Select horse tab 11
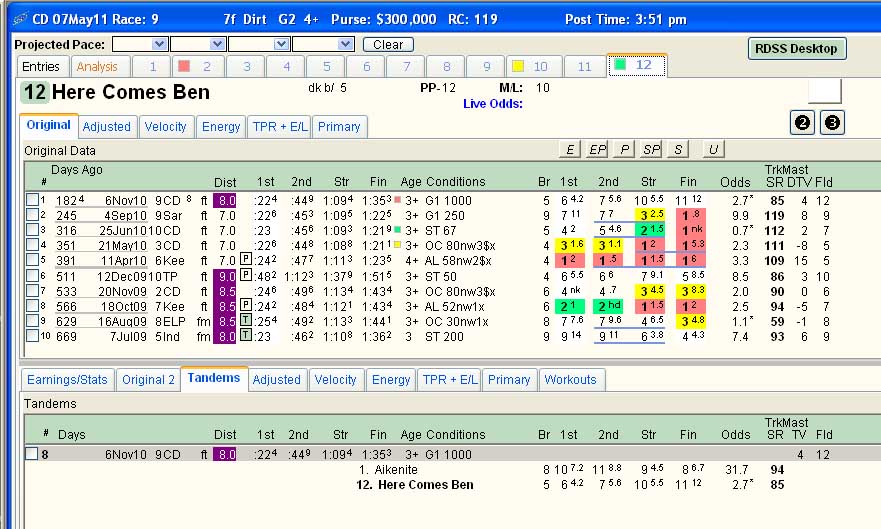 [x=584, y=66]
